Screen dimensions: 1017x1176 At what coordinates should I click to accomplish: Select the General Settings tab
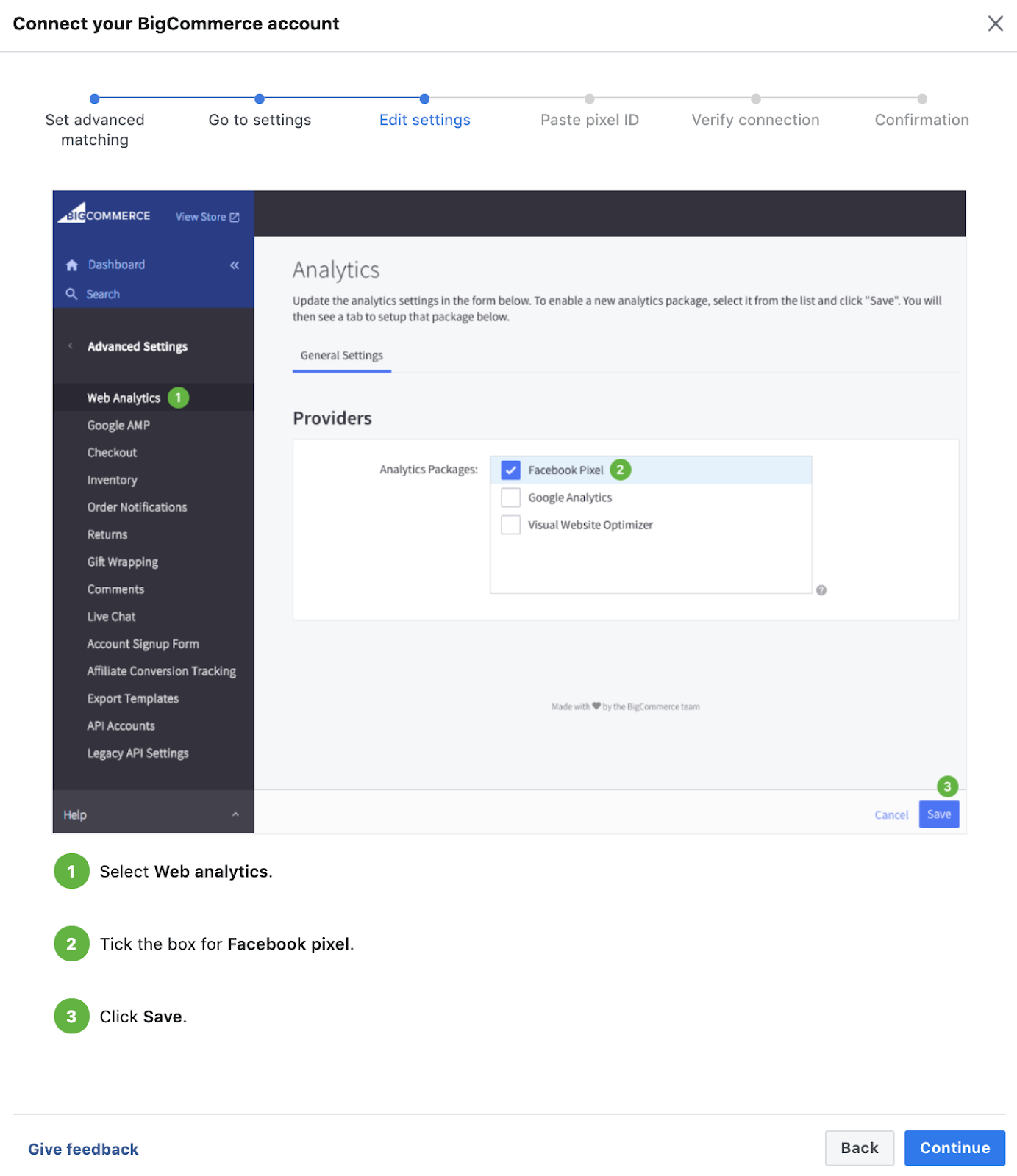[341, 356]
